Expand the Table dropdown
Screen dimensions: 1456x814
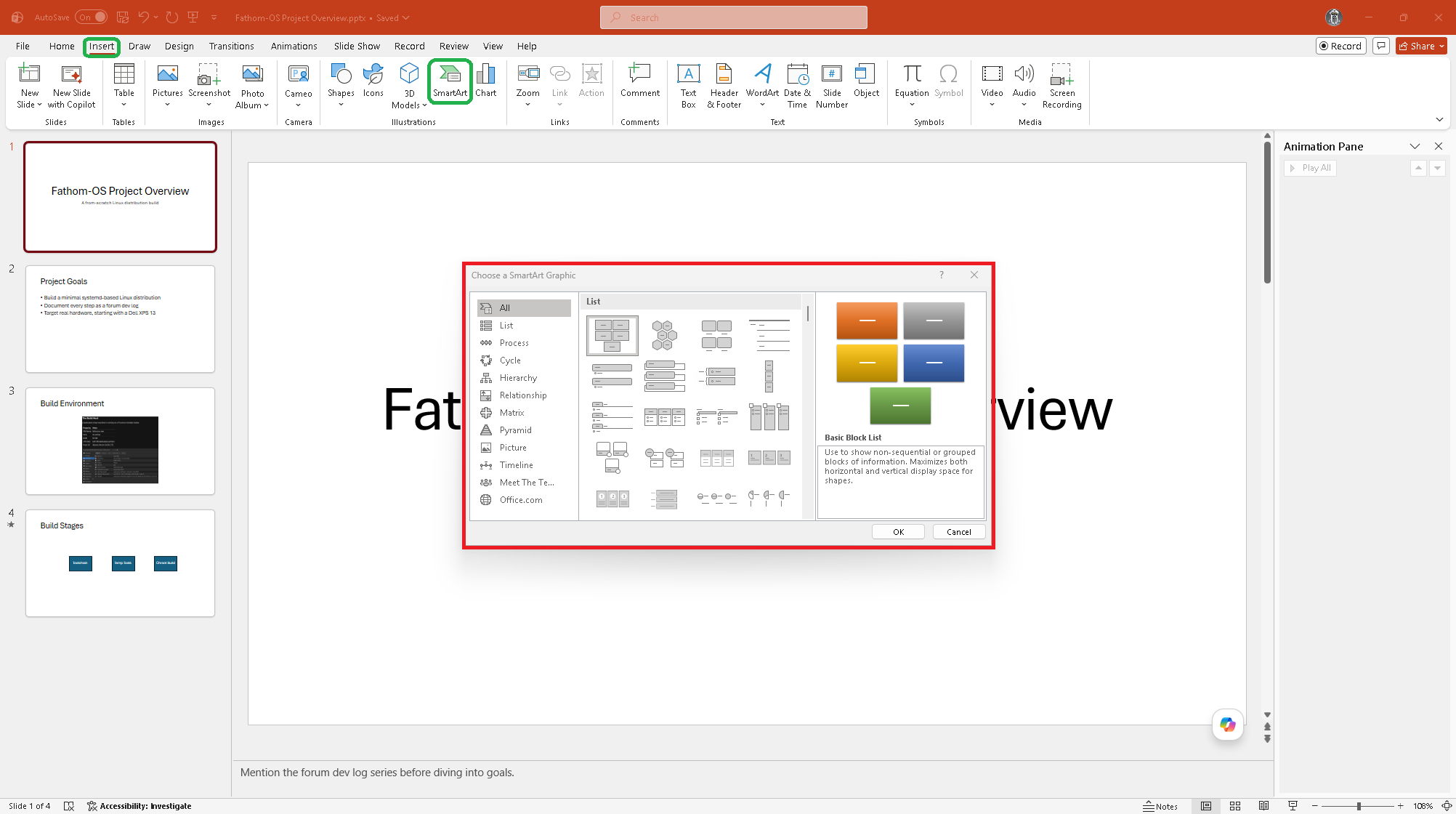(x=124, y=105)
